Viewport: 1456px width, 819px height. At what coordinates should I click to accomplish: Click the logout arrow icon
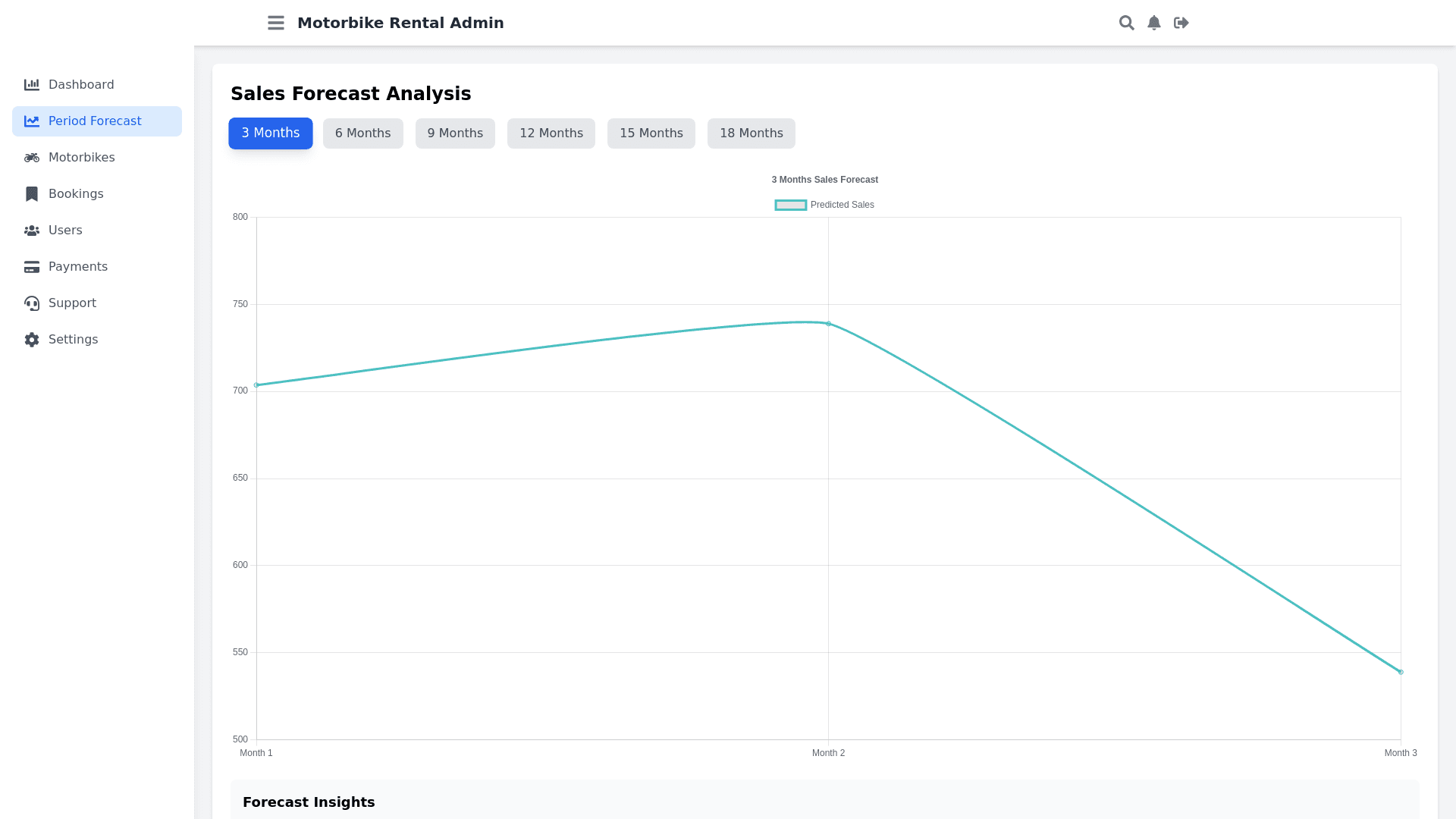[1181, 23]
